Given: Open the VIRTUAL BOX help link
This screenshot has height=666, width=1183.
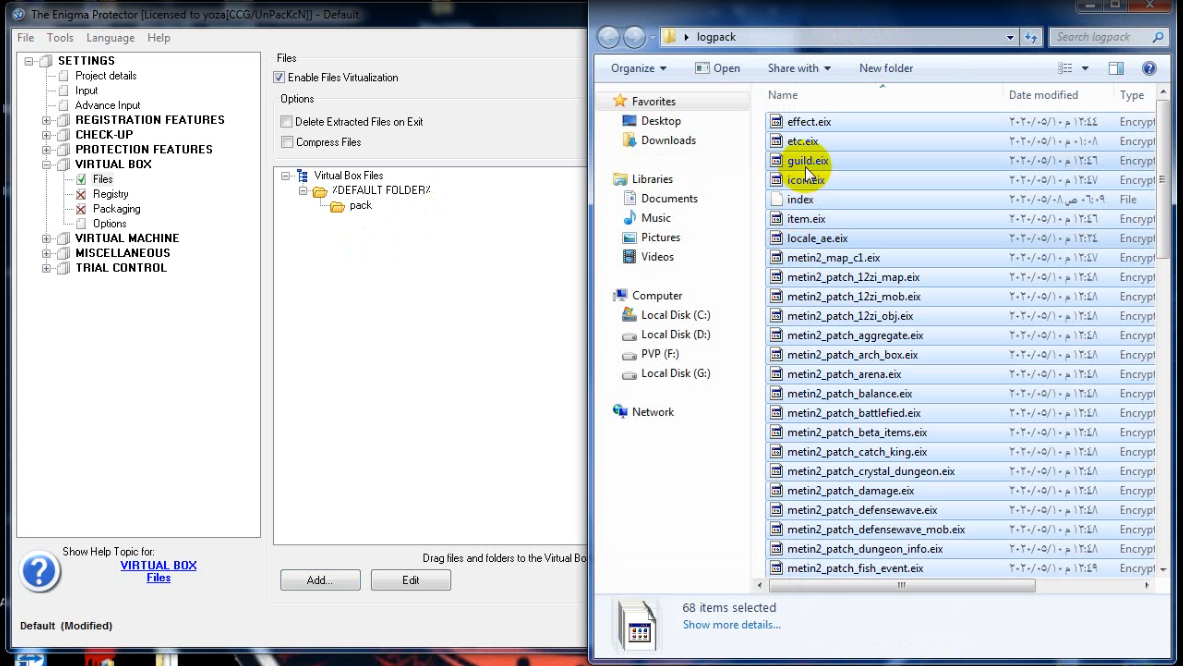Looking at the screenshot, I should point(158,566).
